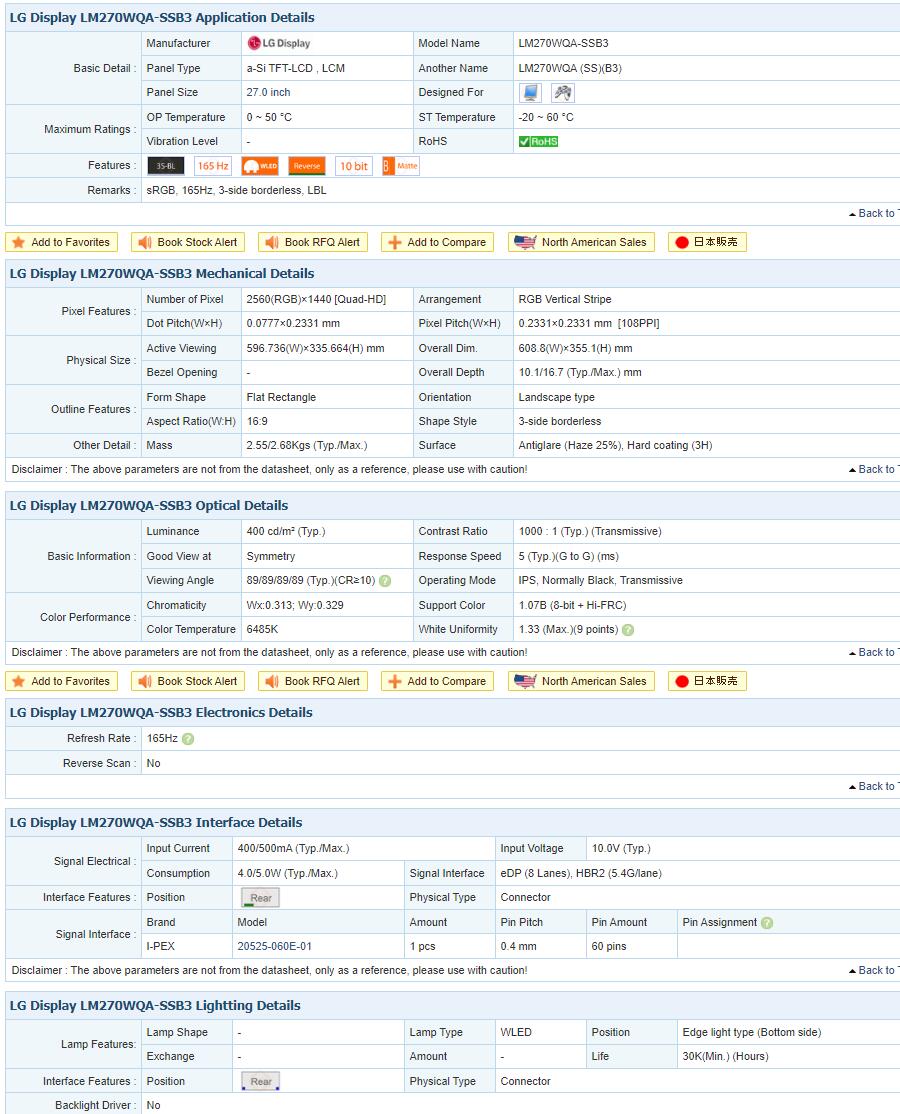The width and height of the screenshot is (900, 1114).
Task: Click the Color Temperature value 6485K
Action: click(x=262, y=629)
